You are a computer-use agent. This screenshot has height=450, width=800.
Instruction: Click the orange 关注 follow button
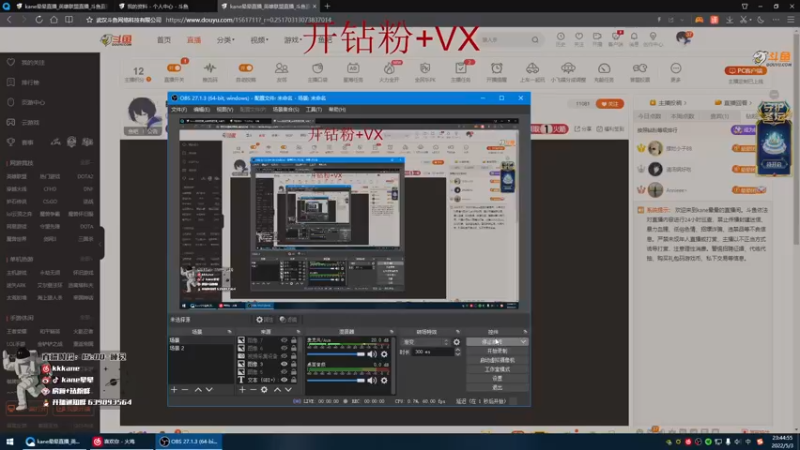(x=610, y=104)
